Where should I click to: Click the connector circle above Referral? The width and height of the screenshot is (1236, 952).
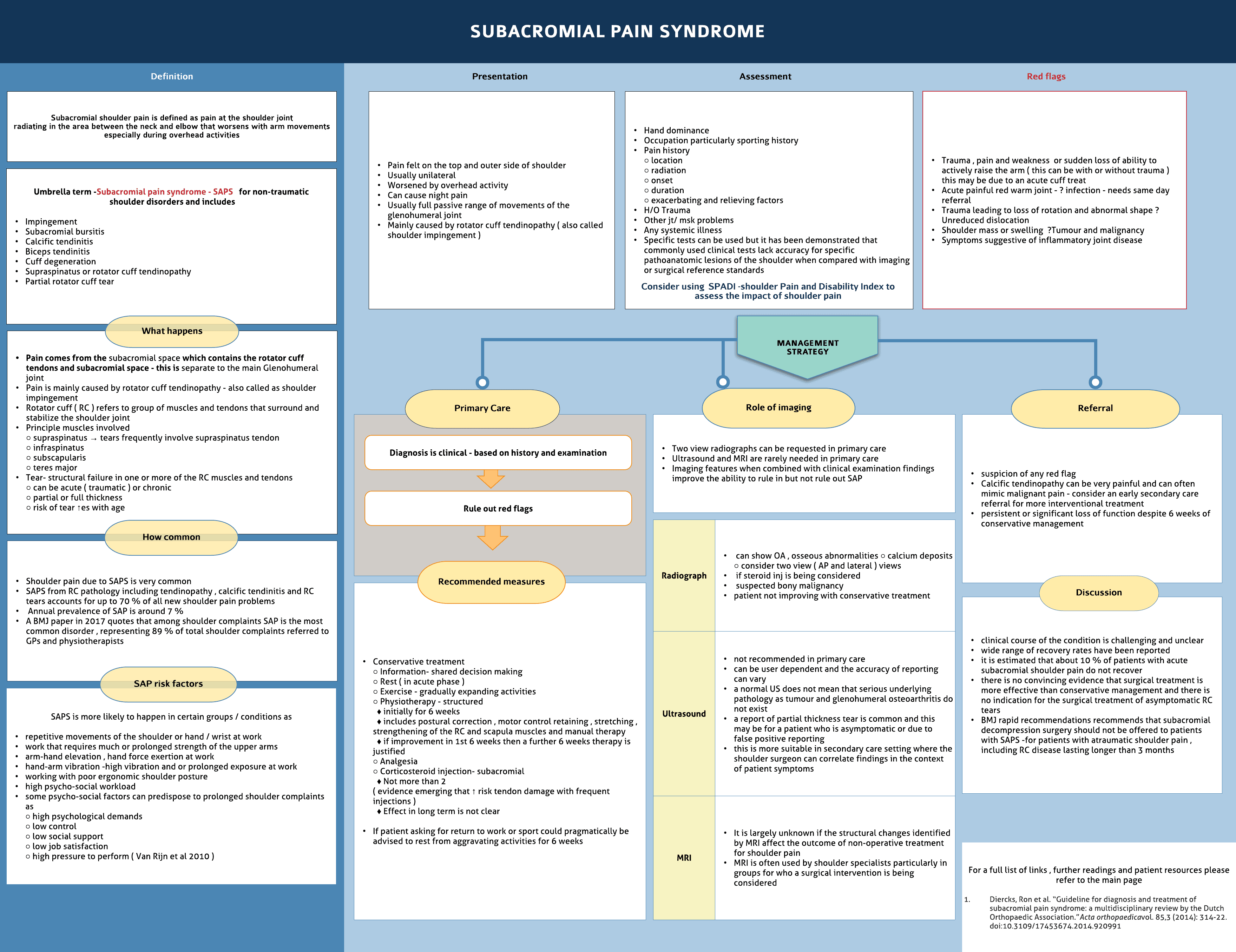[1095, 382]
